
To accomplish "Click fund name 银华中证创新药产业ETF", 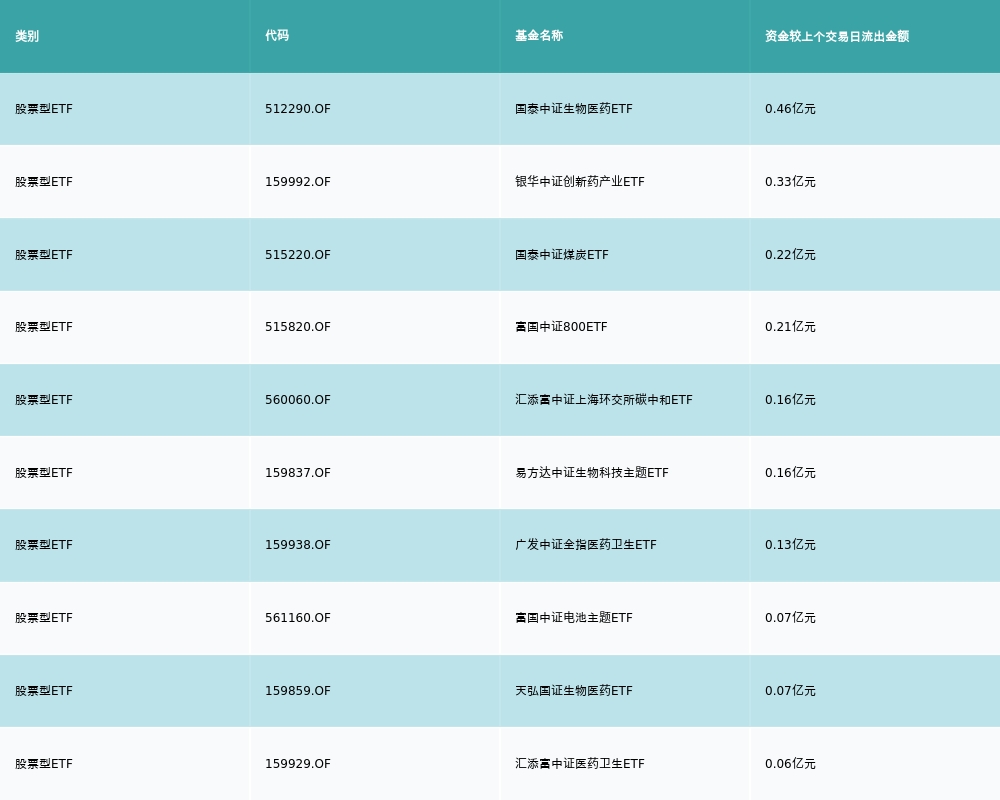I will 580,182.
